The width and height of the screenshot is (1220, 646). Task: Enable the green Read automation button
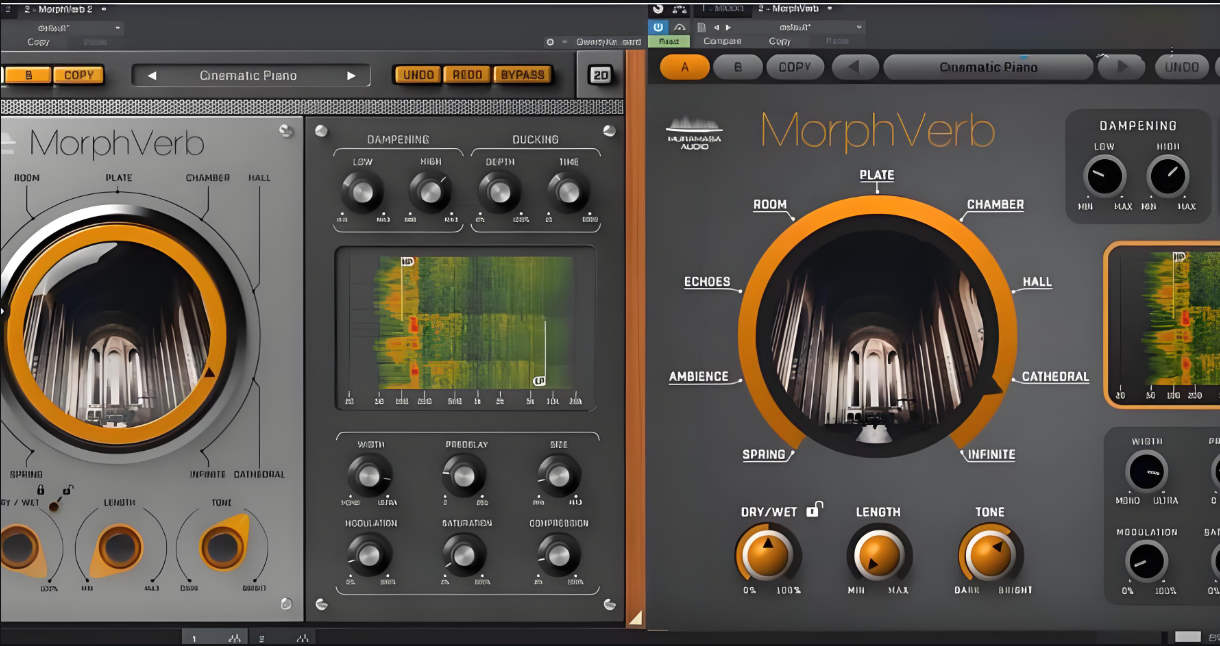point(669,41)
